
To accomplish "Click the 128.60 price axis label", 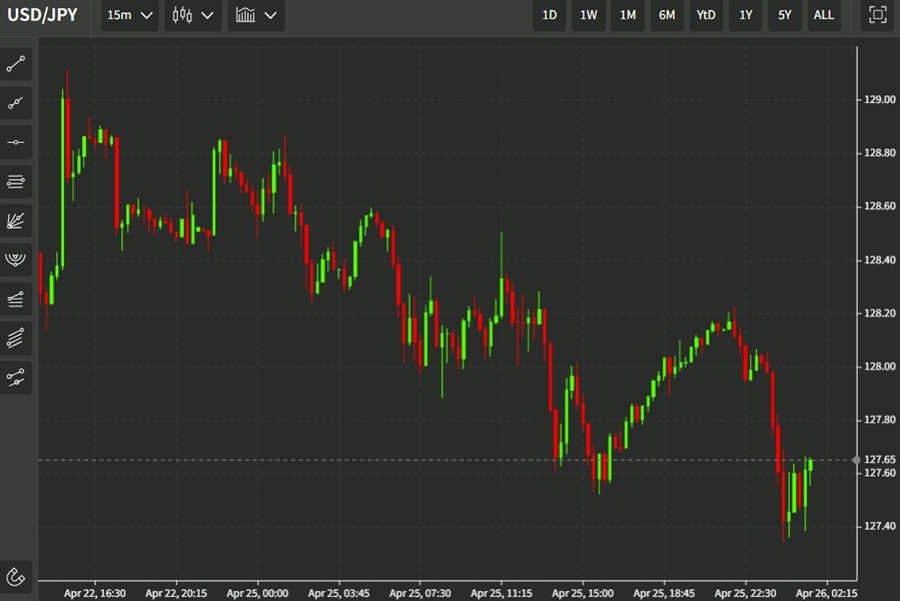I will click(879, 206).
